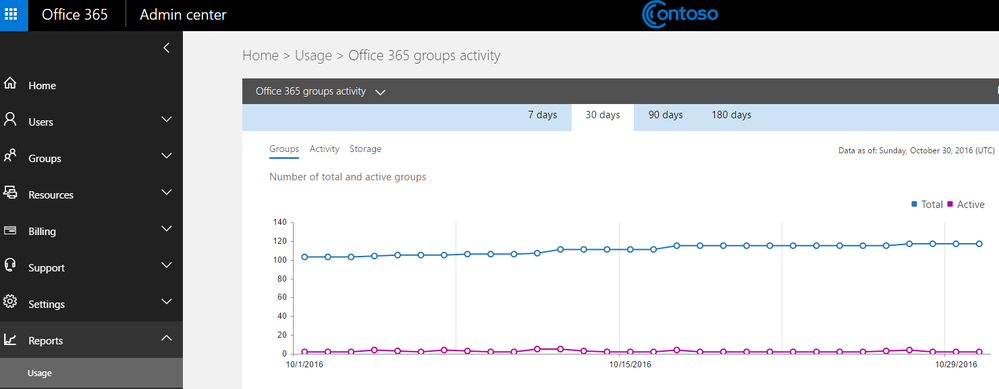Click the Users person icon
The height and width of the screenshot is (389, 999).
(x=10, y=120)
